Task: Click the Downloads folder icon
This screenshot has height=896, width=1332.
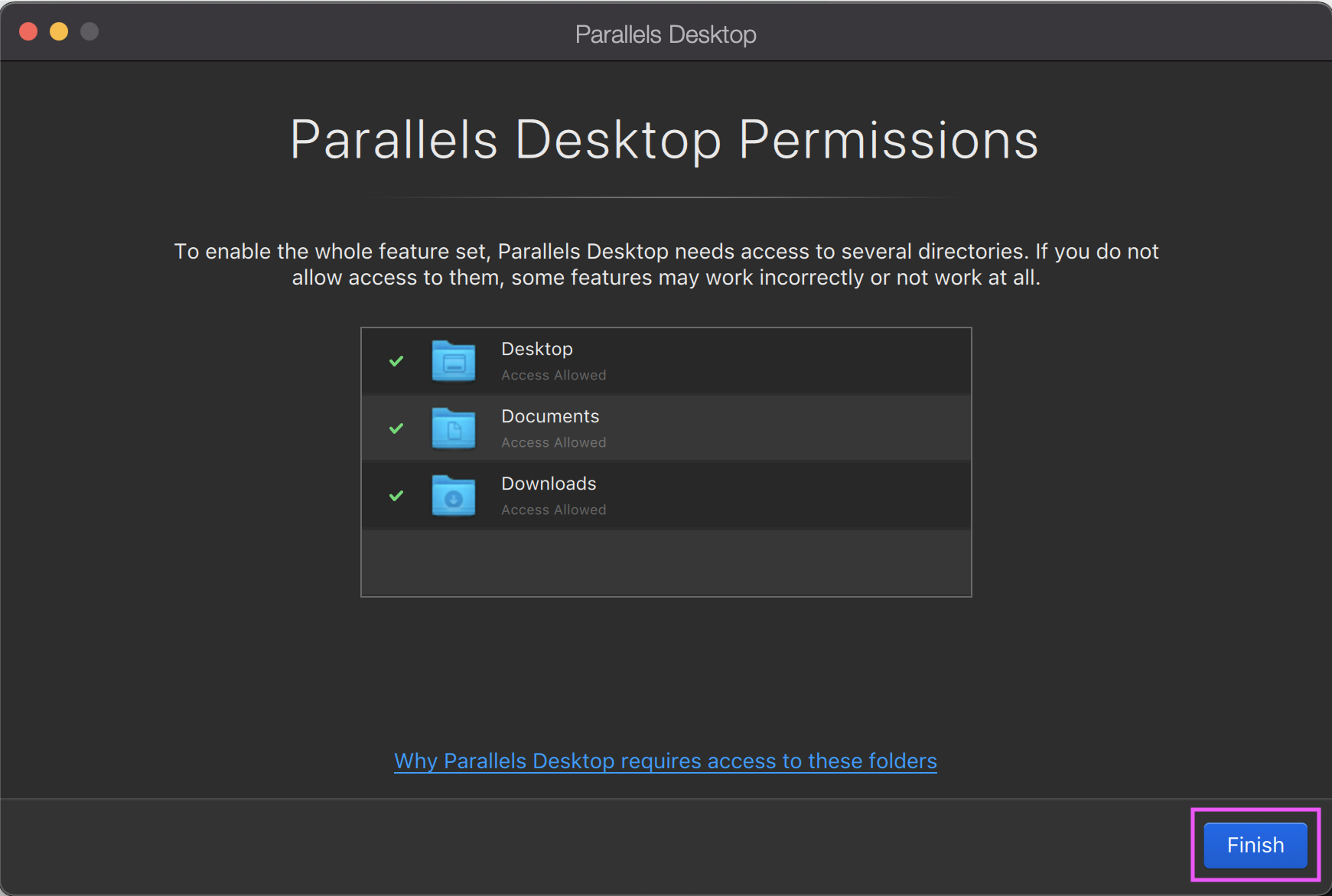Action: coord(453,495)
